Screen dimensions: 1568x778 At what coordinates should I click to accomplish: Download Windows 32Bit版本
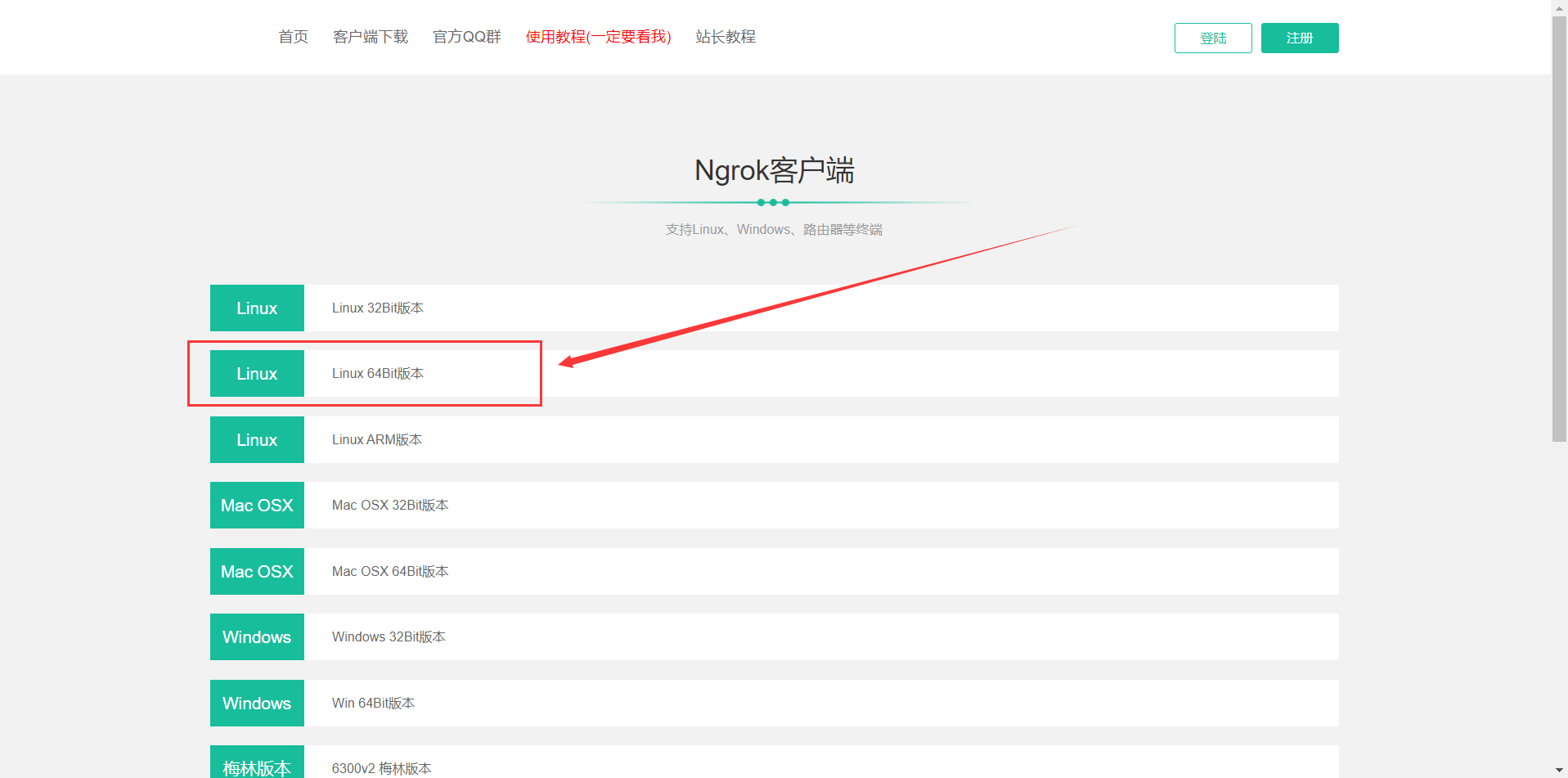(389, 636)
